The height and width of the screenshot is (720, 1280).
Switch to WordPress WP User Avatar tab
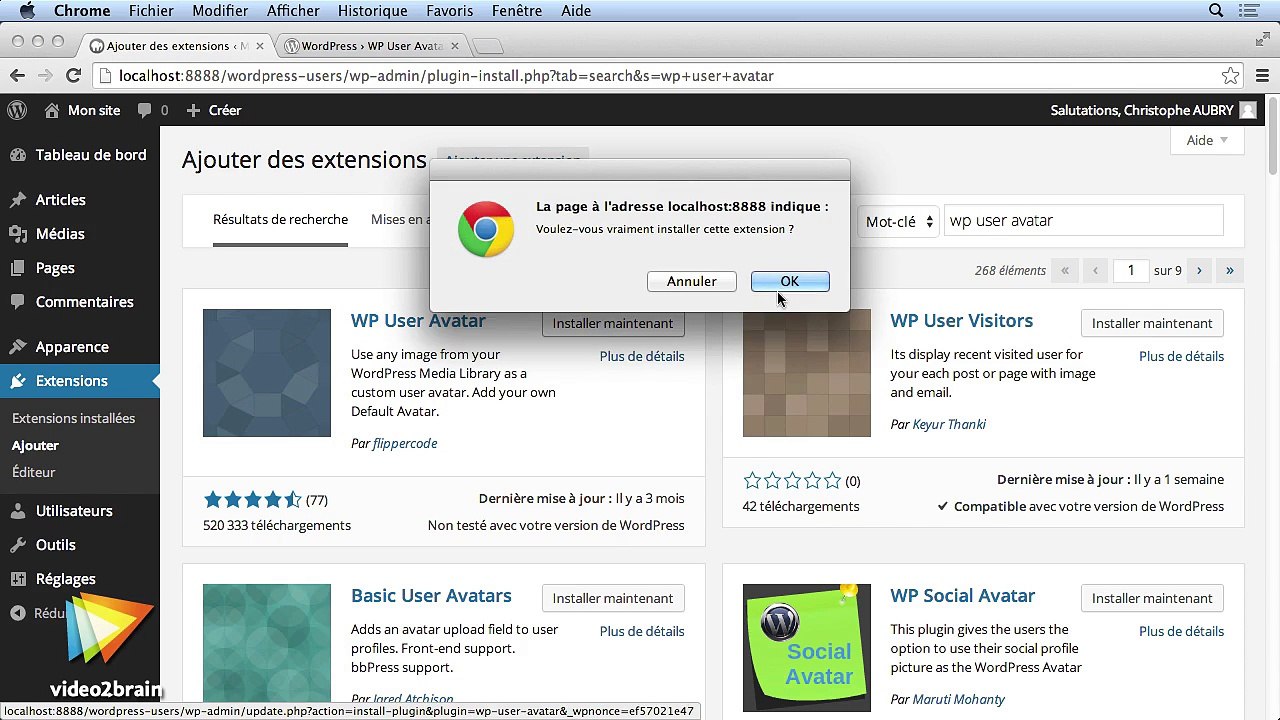[371, 46]
